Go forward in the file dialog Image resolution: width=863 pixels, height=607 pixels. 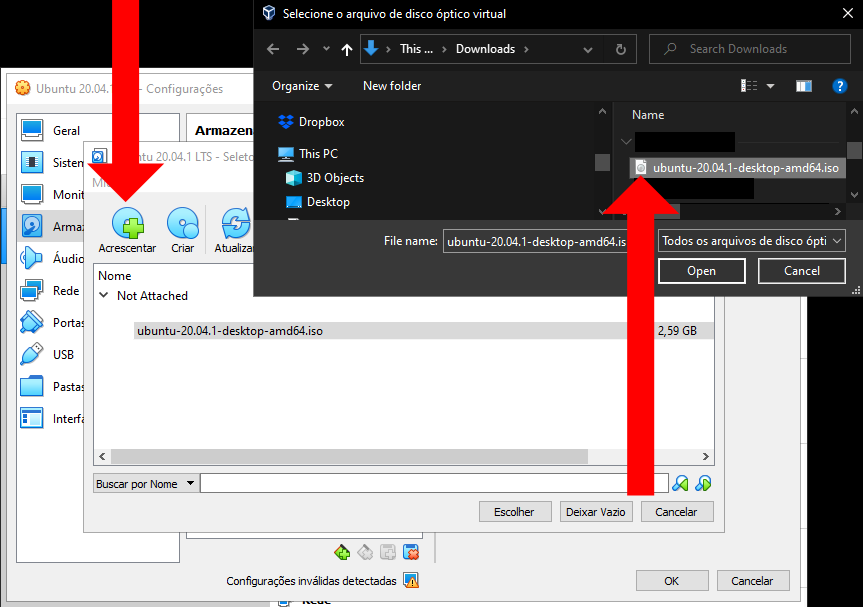click(303, 49)
